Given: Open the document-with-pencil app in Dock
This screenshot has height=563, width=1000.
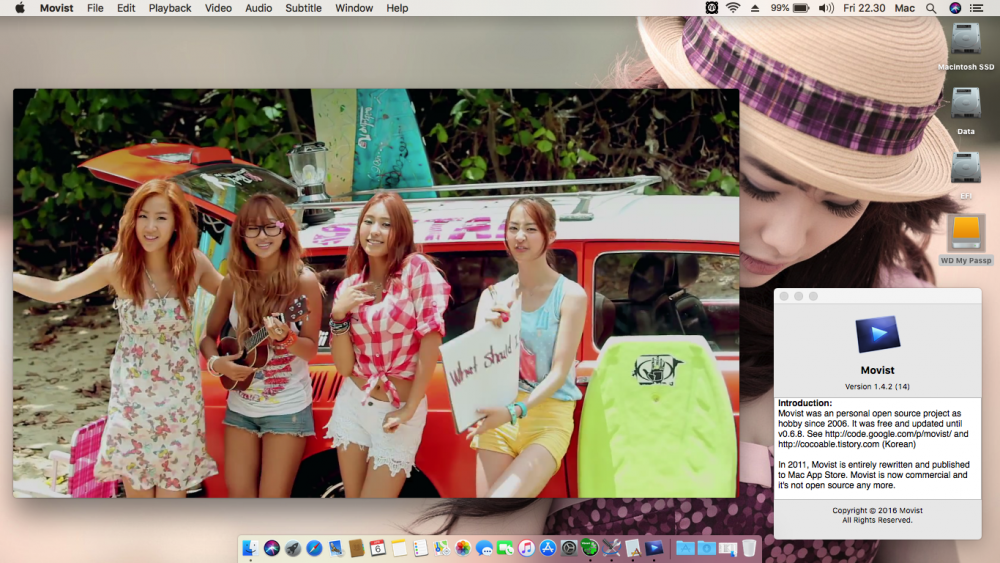Looking at the screenshot, I should (x=633, y=548).
